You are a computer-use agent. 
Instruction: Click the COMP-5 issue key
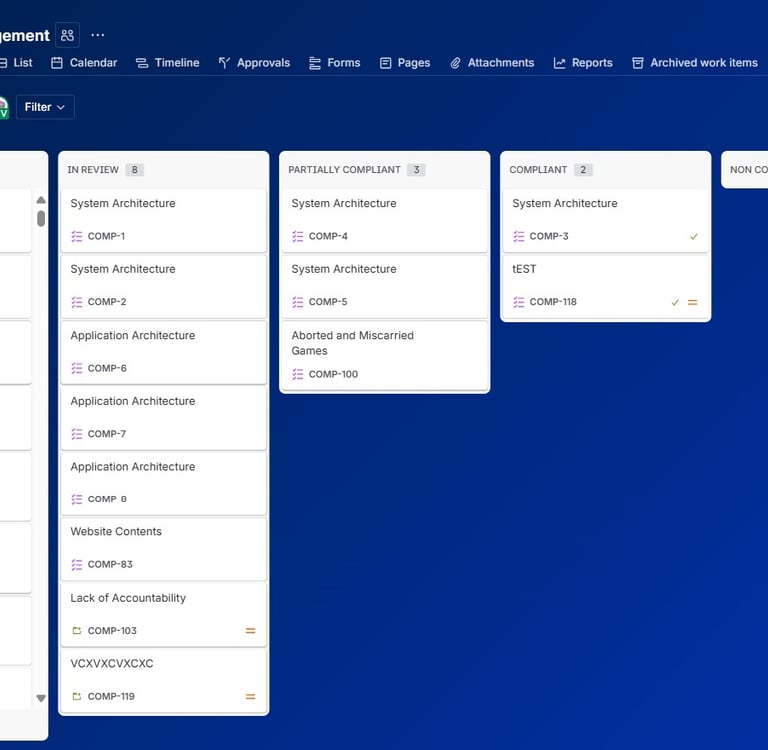pos(328,302)
